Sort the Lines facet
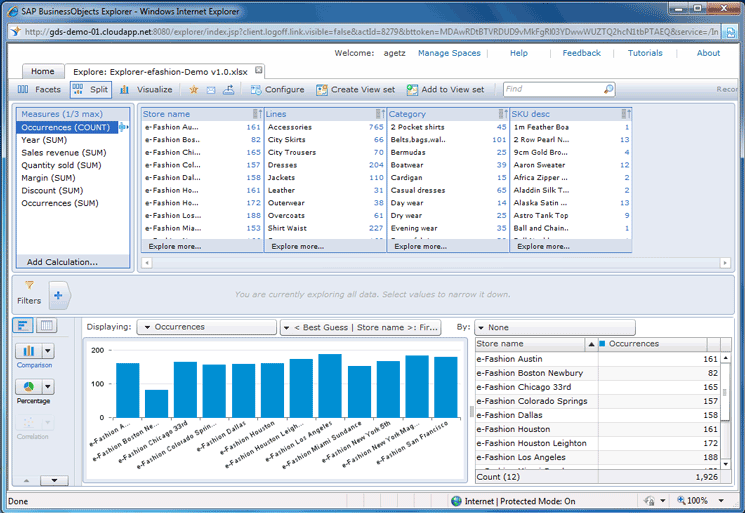This screenshot has width=745, height=513. tap(380, 114)
